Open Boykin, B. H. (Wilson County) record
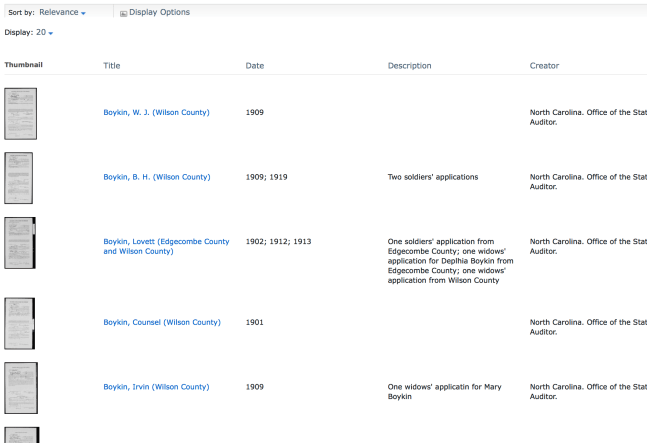 coord(156,177)
